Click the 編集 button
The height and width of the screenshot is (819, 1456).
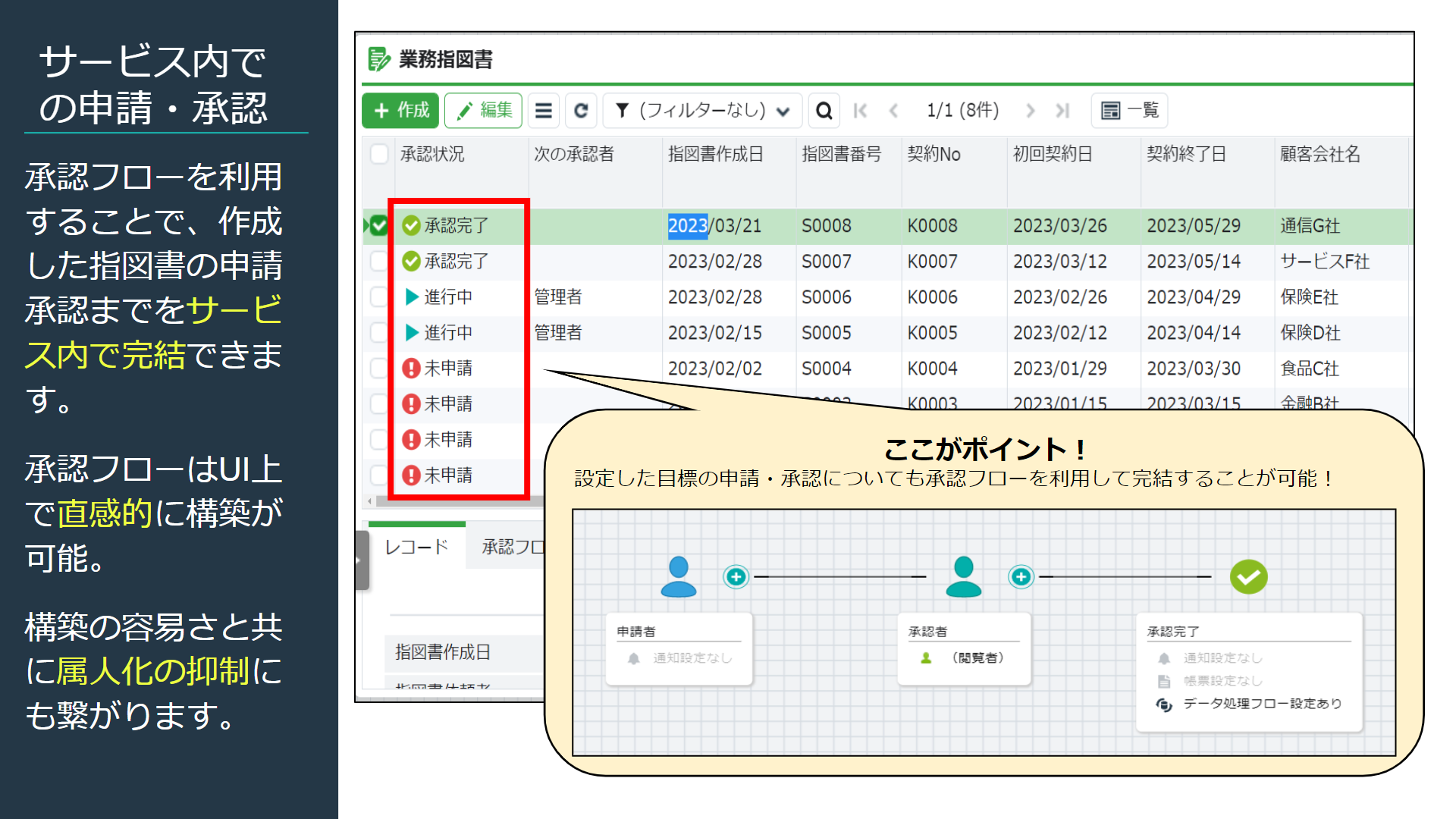tap(484, 111)
